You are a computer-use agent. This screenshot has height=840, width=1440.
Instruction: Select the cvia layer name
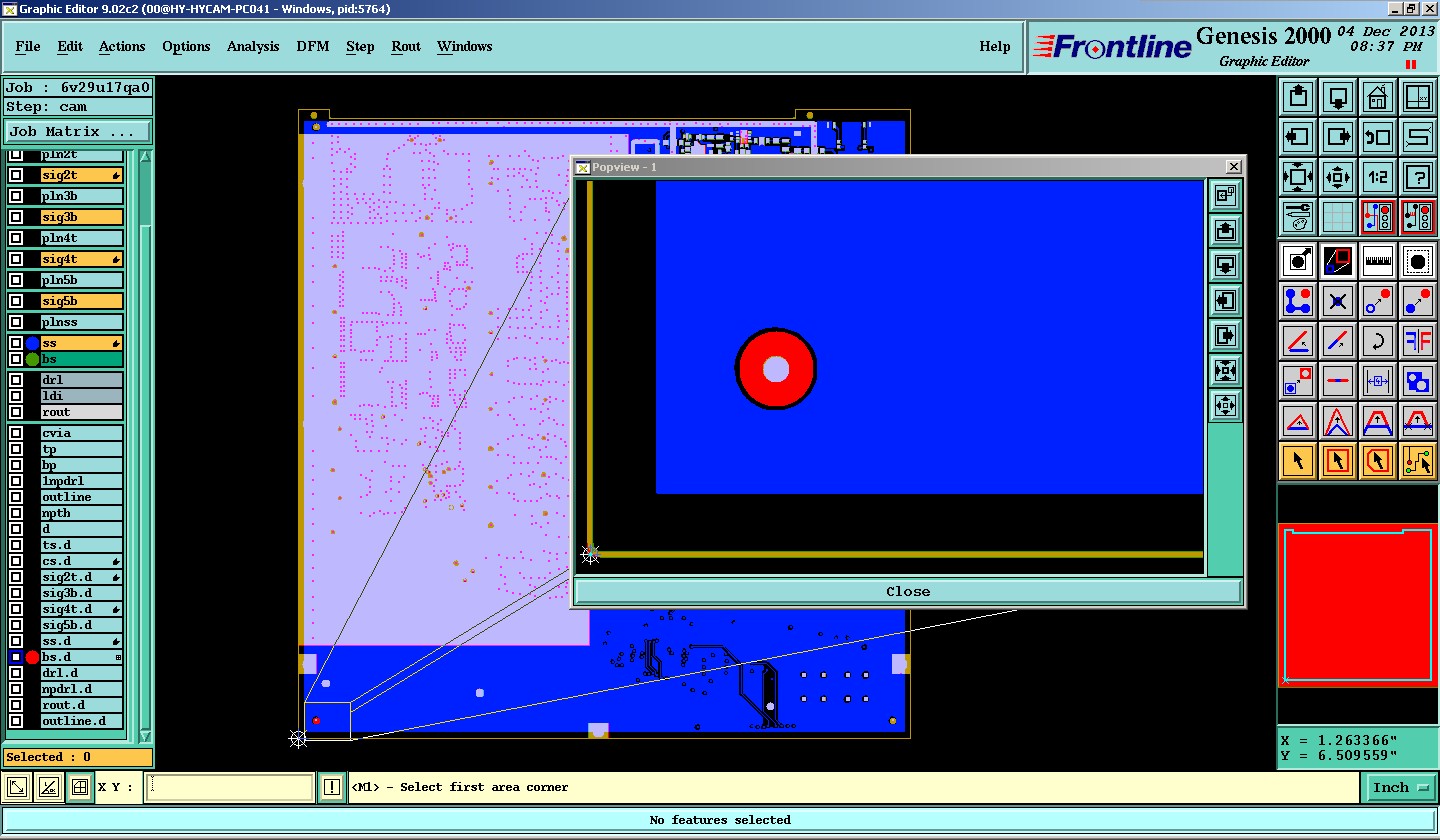tap(82, 433)
